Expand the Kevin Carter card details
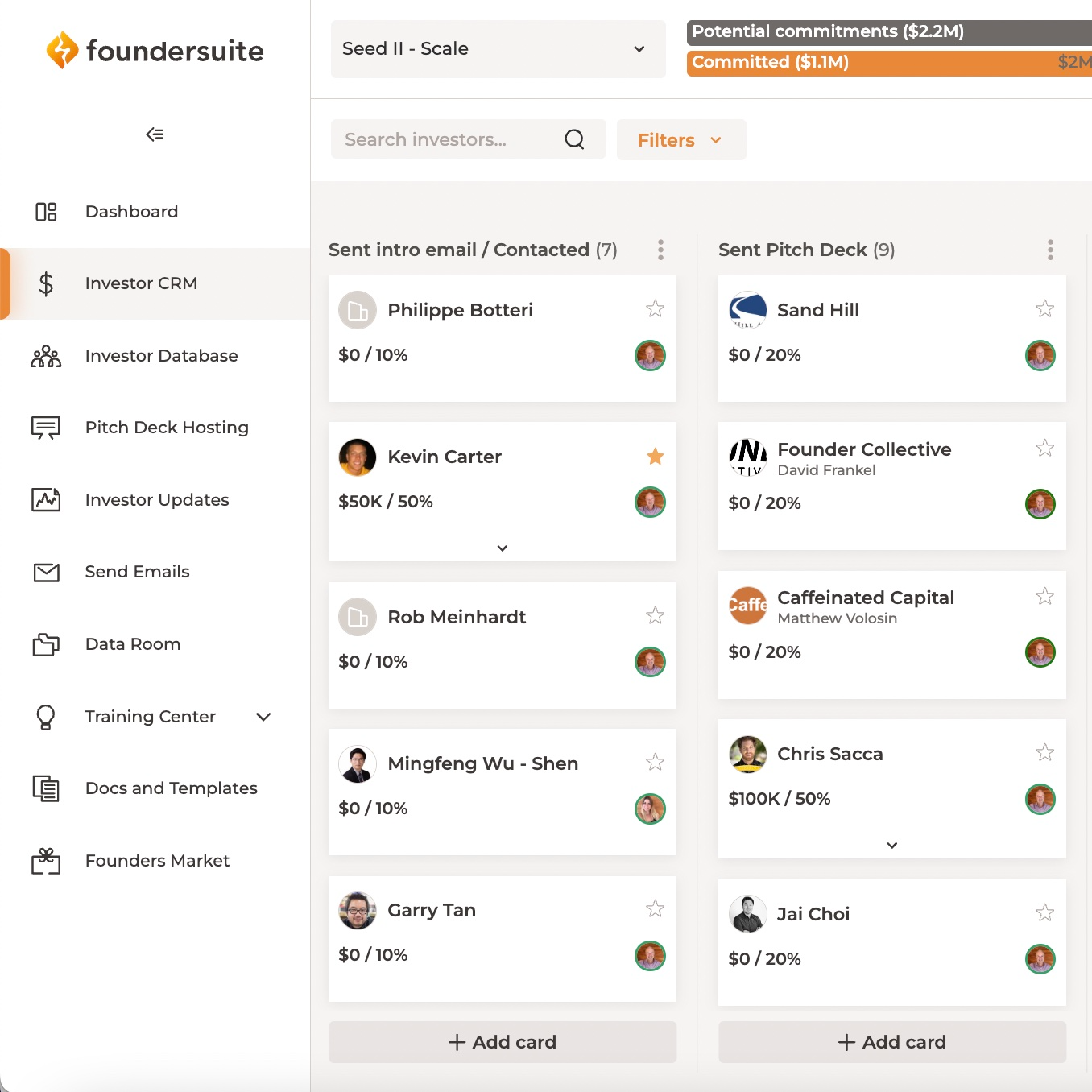Image resolution: width=1092 pixels, height=1092 pixels. [502, 548]
